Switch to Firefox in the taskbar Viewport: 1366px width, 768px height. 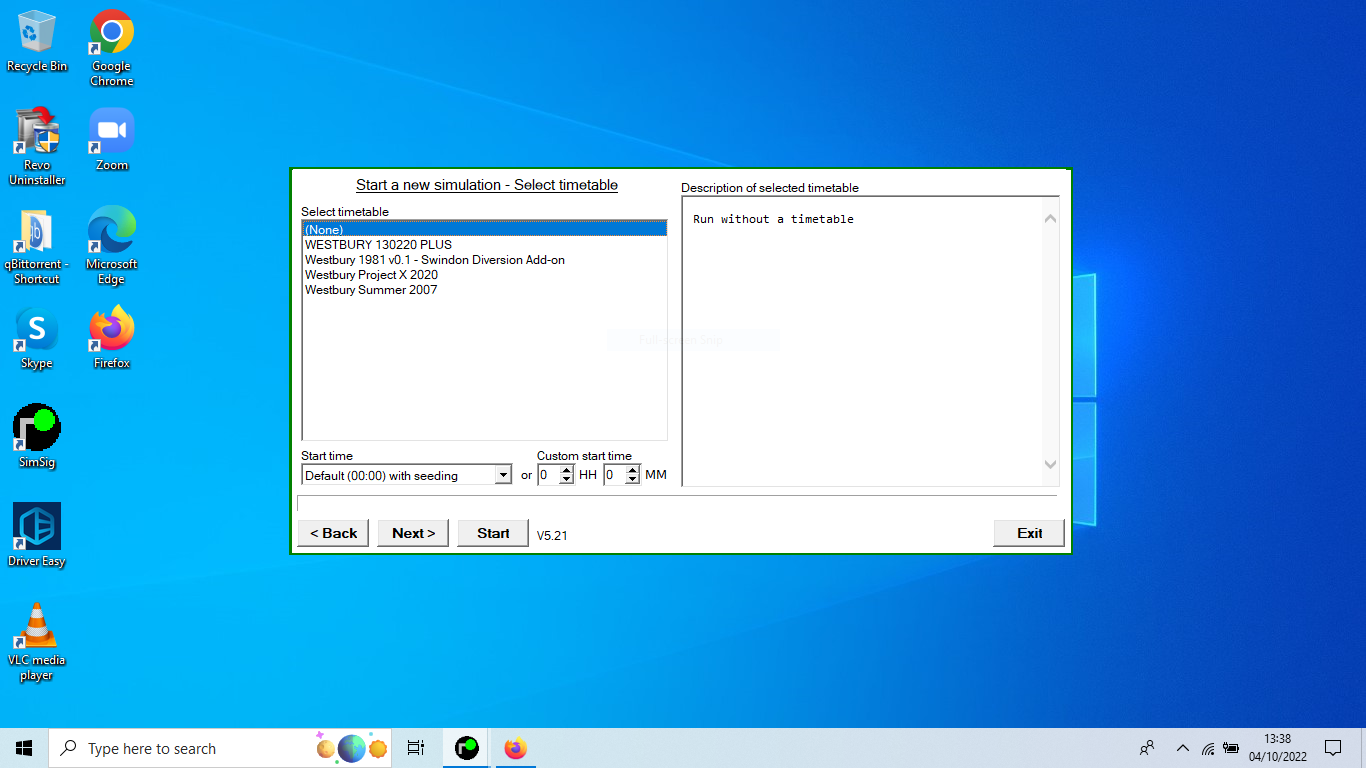point(515,748)
